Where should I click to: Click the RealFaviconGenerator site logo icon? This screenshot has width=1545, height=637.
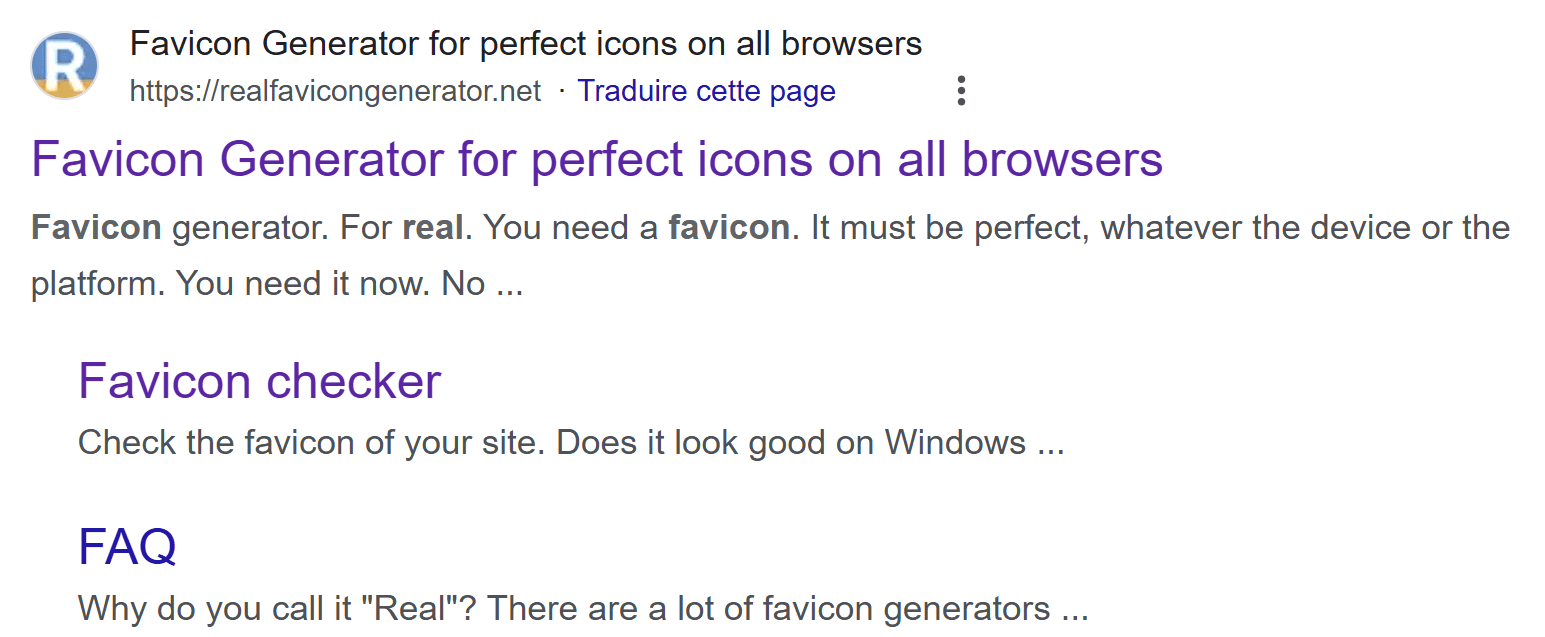(64, 64)
